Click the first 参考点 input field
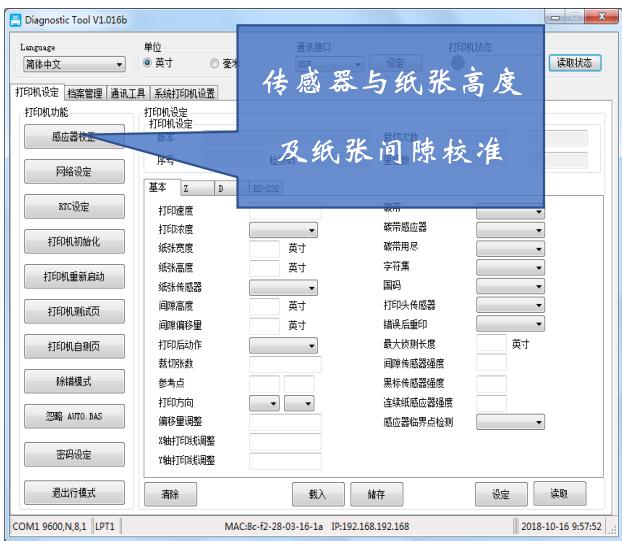Image resolution: width=622 pixels, height=541 pixels. [x=264, y=384]
